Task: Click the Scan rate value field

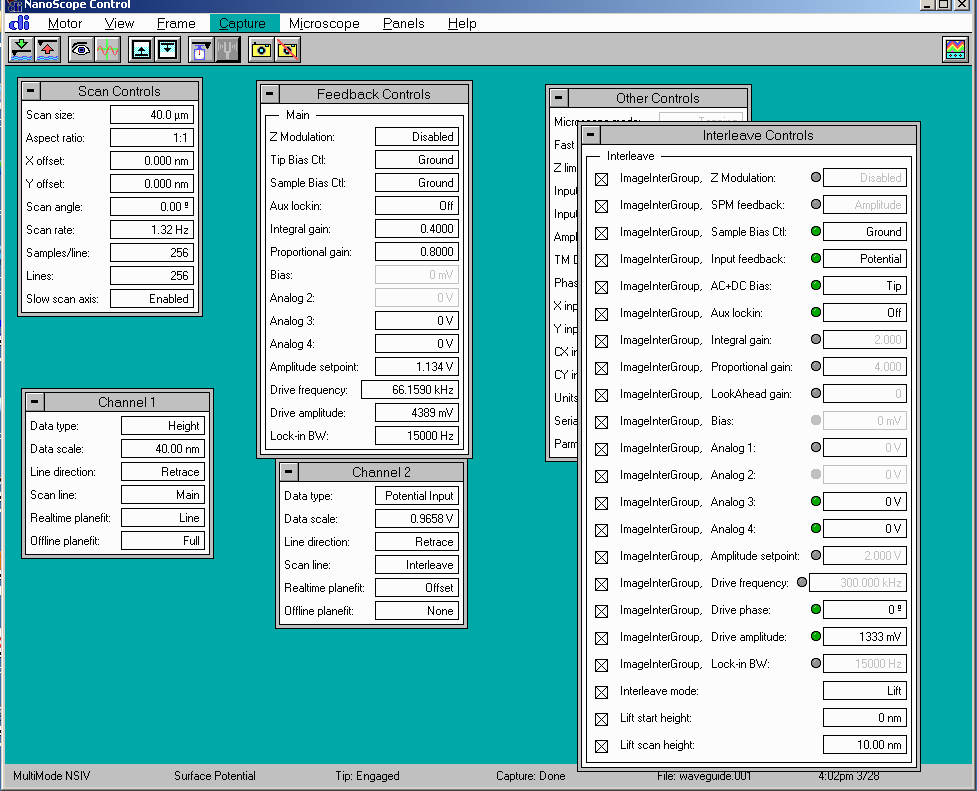Action: 152,229
